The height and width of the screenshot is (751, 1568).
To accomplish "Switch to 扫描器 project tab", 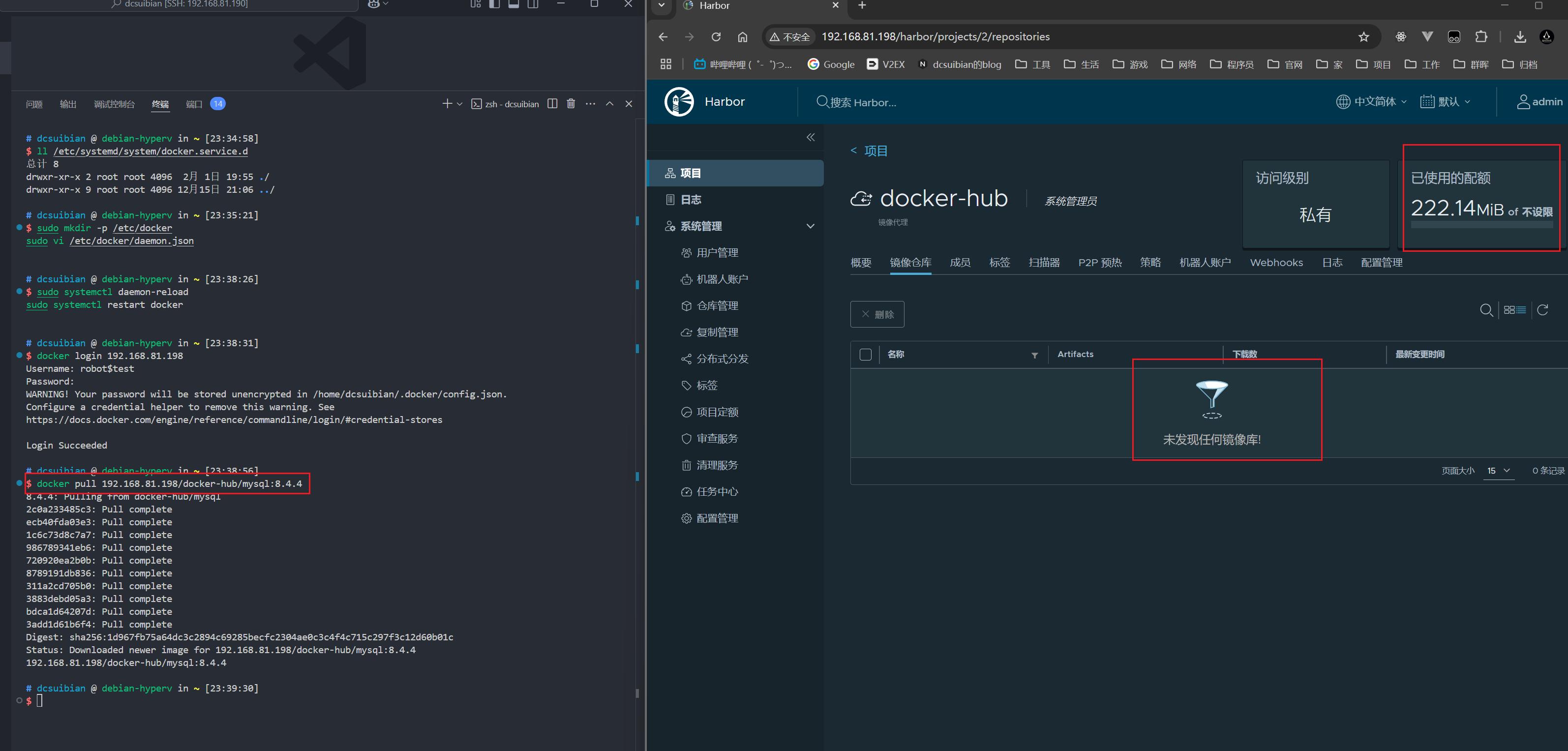I will 1044,263.
